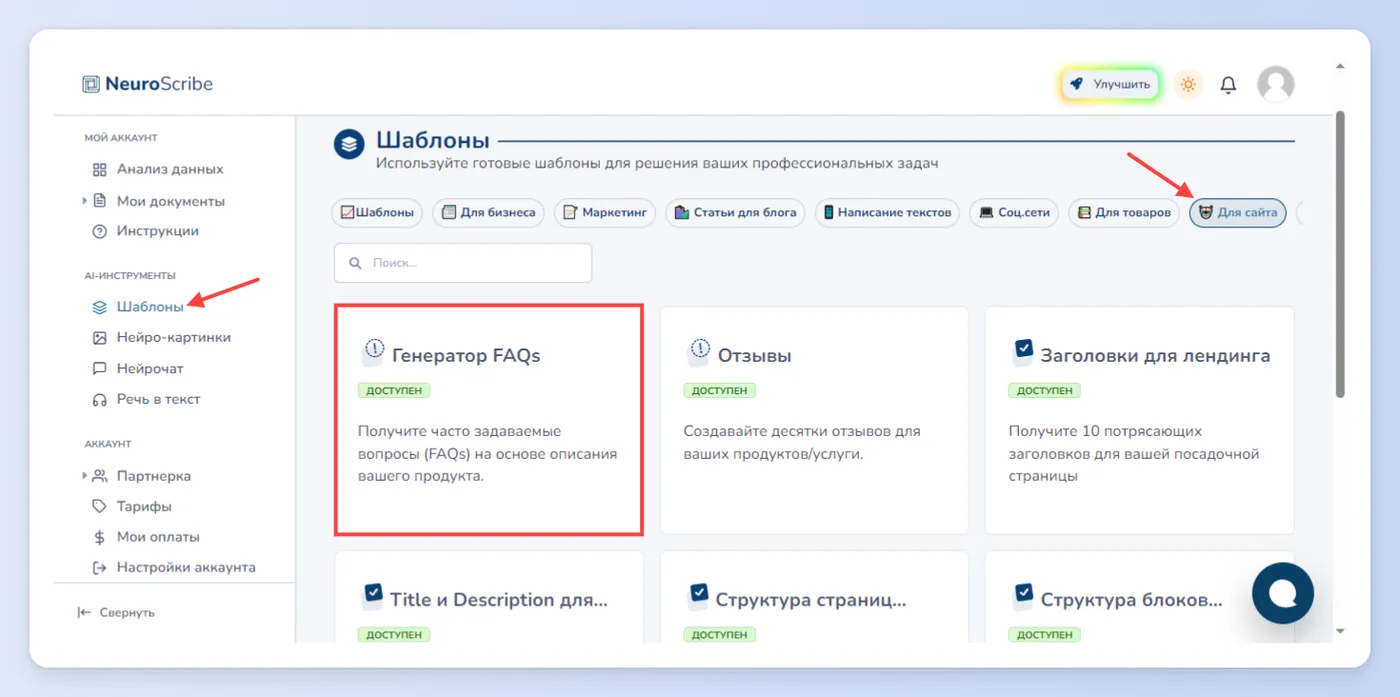Open Структура страниц template card
Image resolution: width=1400 pixels, height=697 pixels.
click(x=814, y=597)
